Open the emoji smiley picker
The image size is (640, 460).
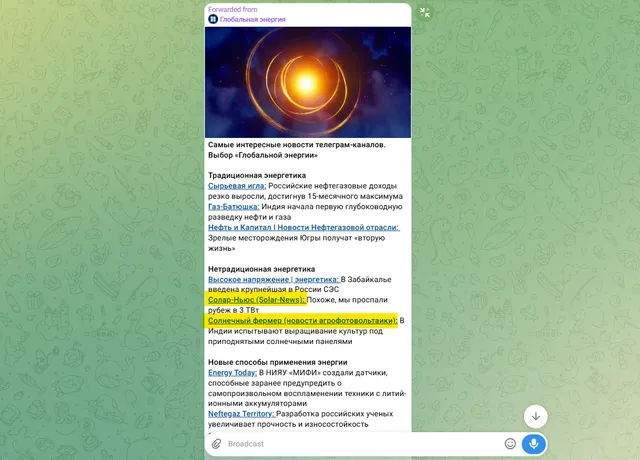(x=510, y=444)
